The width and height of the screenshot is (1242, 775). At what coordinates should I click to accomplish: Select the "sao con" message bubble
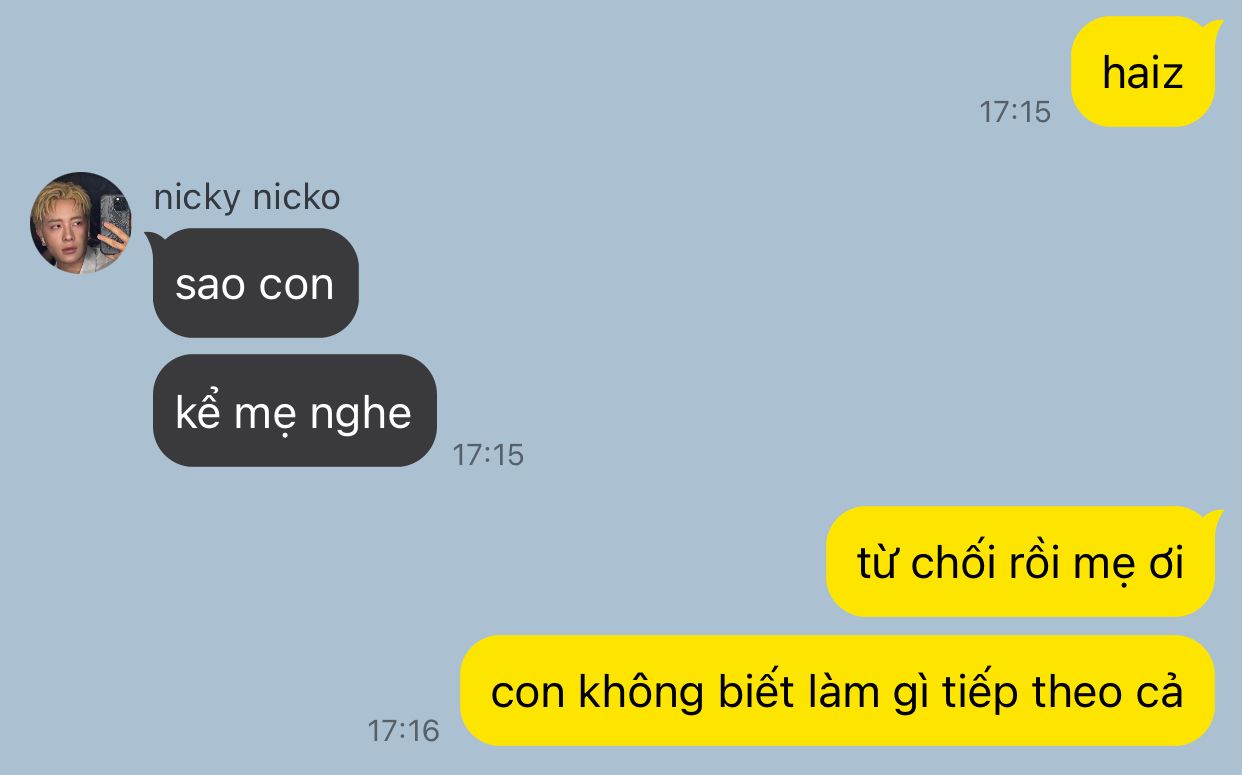255,283
